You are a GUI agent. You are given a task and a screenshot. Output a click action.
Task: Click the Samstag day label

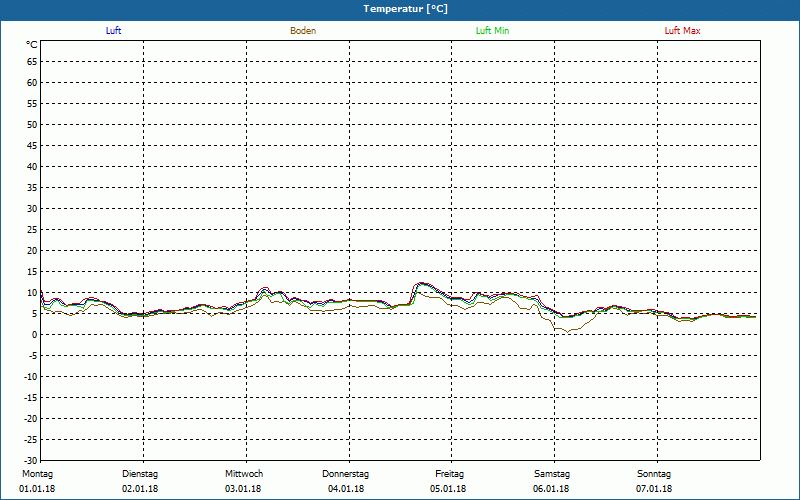click(552, 474)
